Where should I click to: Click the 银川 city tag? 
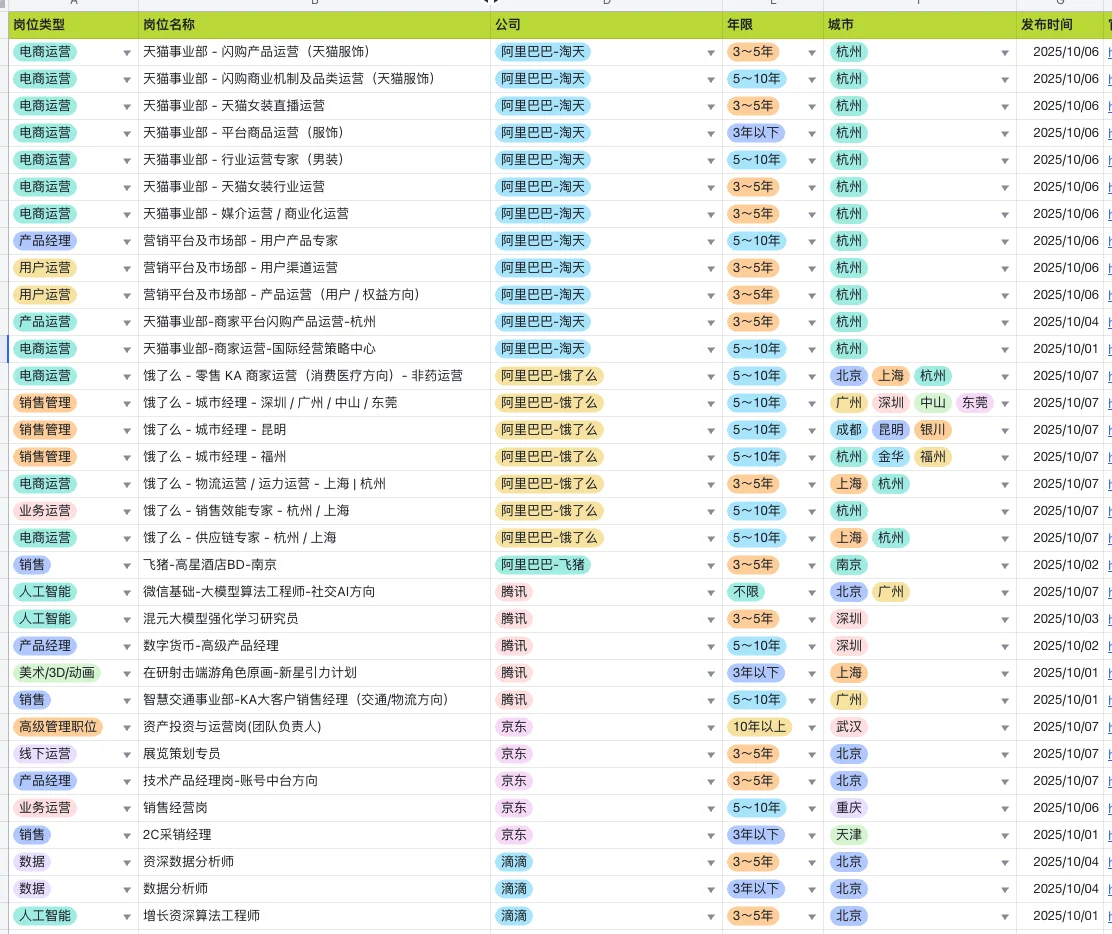tap(933, 429)
